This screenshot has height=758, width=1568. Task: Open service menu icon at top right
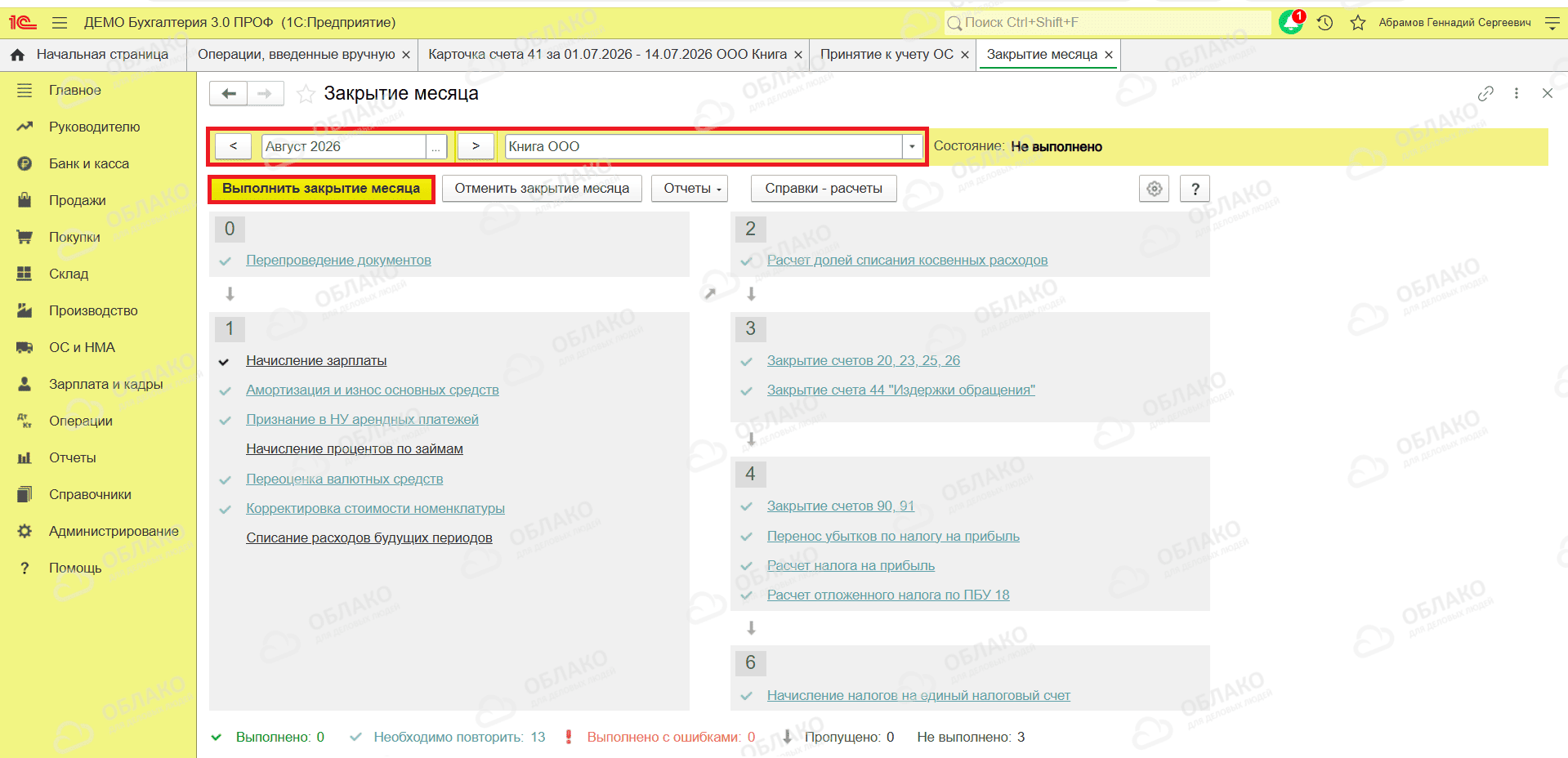coord(1552,23)
